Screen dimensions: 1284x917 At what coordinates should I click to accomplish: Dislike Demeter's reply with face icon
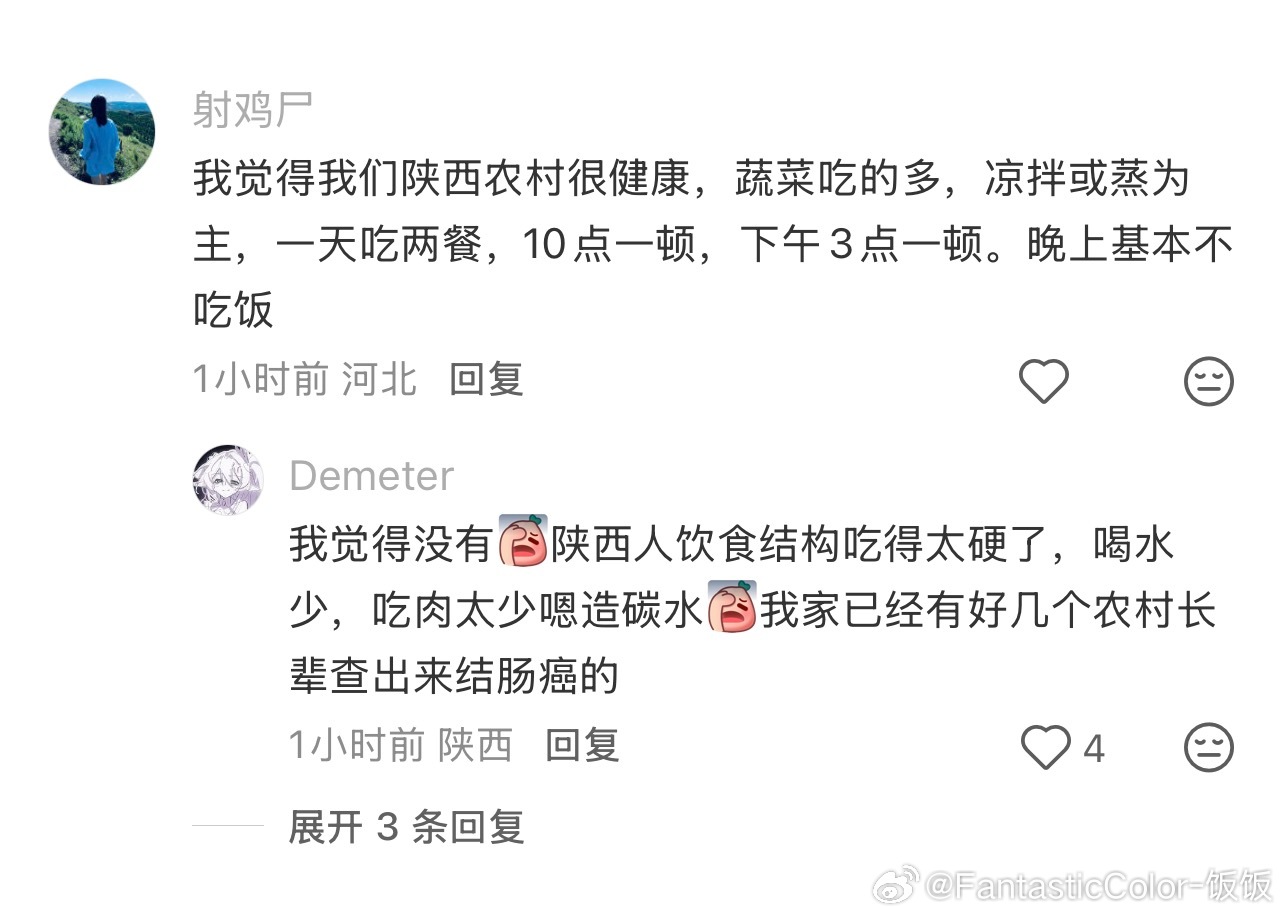[x=1209, y=747]
